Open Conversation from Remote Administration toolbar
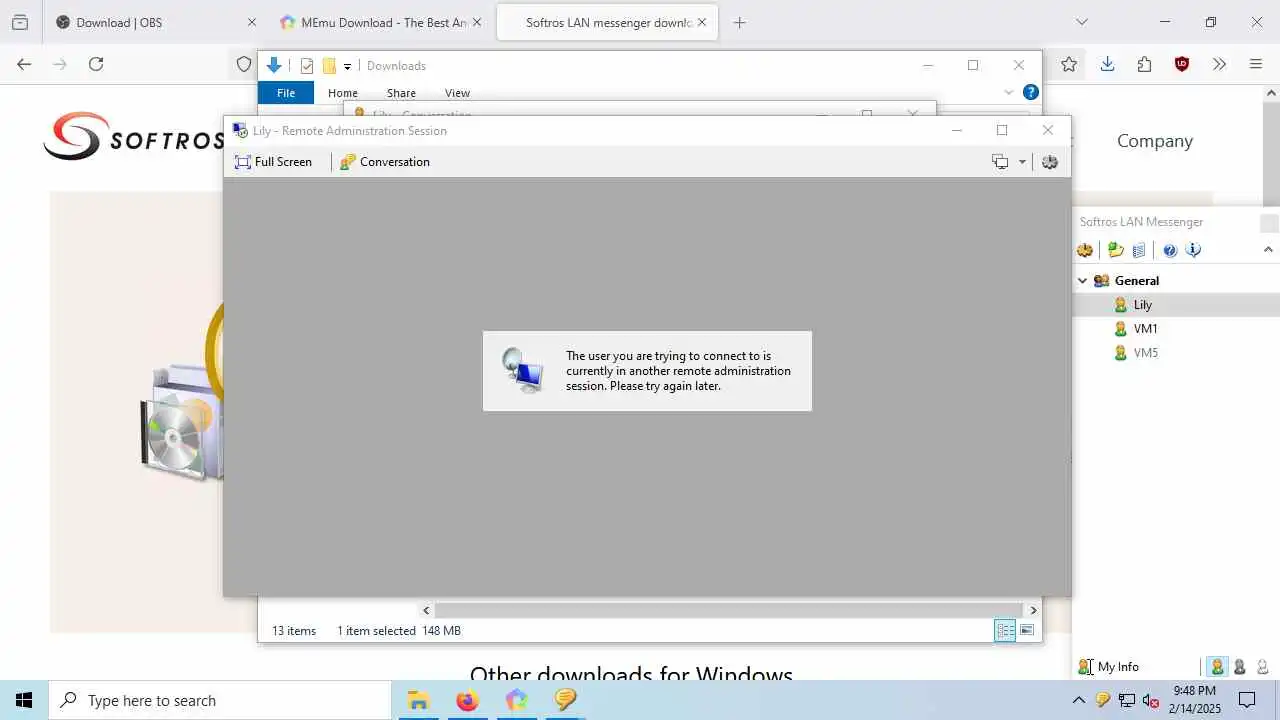 [x=385, y=162]
